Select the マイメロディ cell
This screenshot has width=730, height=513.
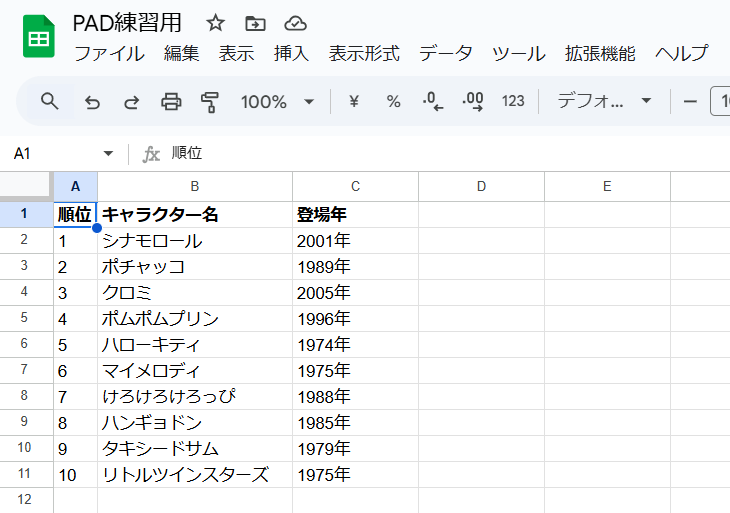point(195,371)
